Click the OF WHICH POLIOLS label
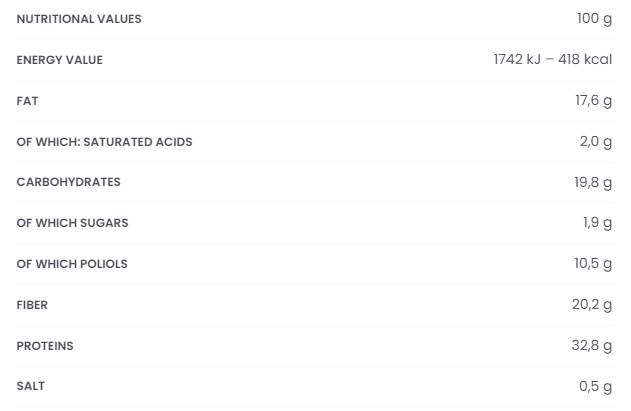631x411 pixels. coord(72,264)
